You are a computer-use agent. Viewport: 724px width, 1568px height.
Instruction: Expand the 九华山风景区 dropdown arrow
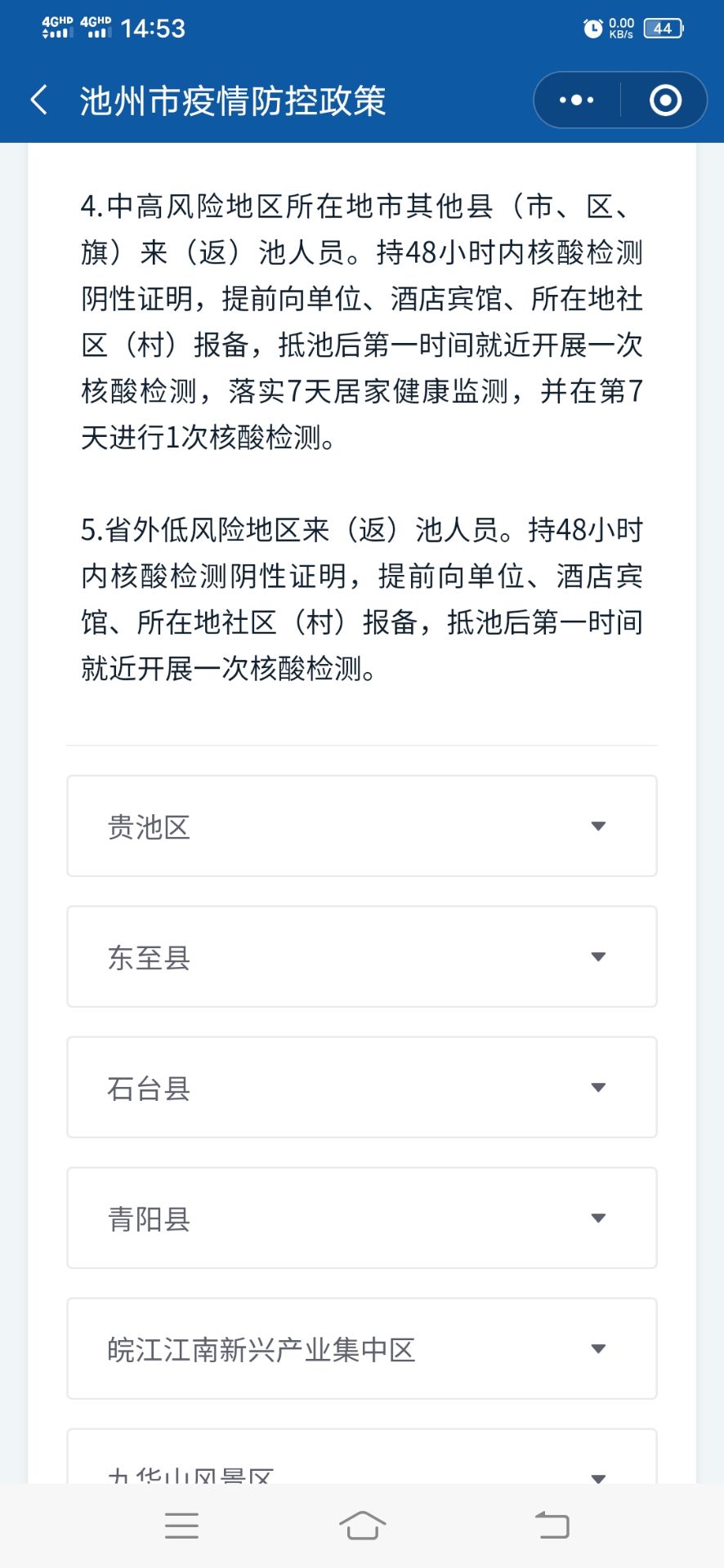(598, 1477)
